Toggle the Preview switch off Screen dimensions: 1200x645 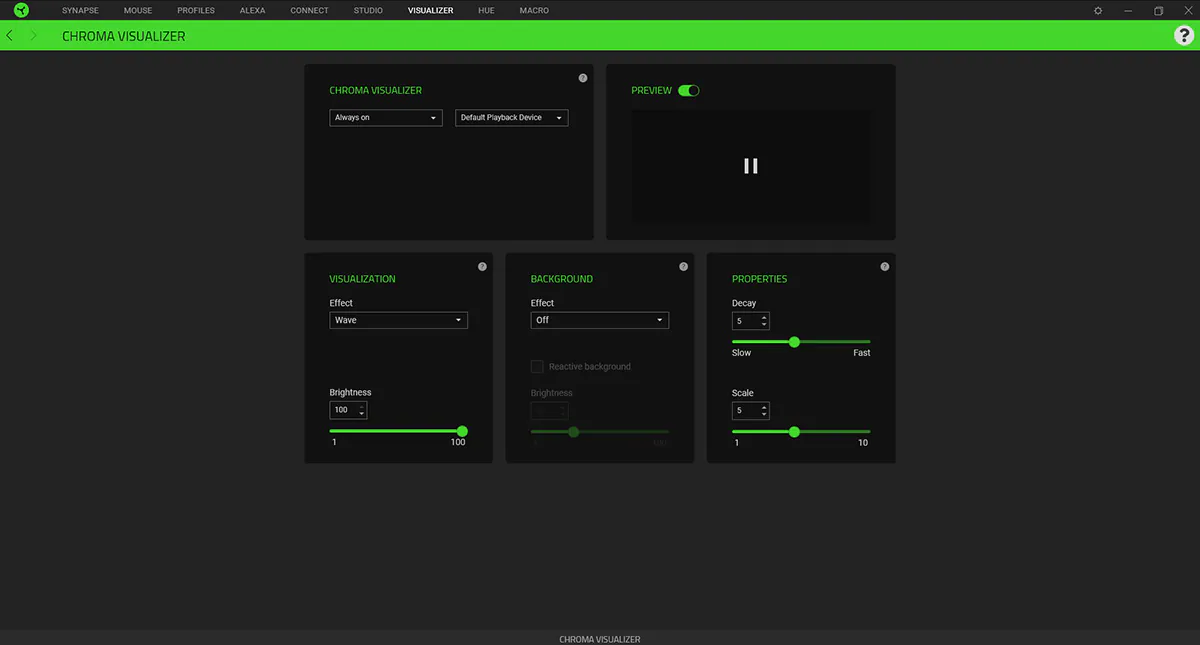pyautogui.click(x=688, y=90)
